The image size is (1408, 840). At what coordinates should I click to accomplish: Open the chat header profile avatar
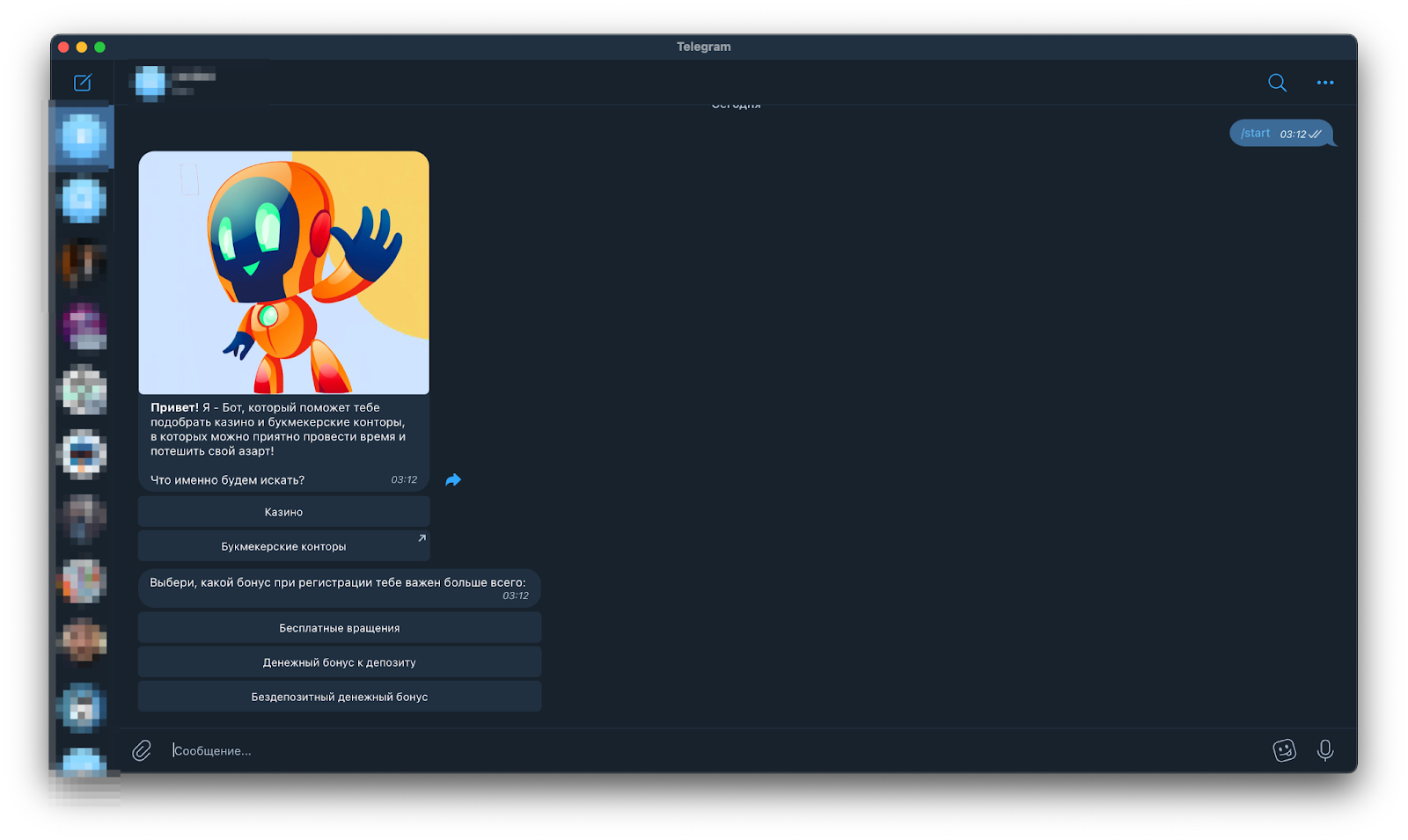coord(149,83)
